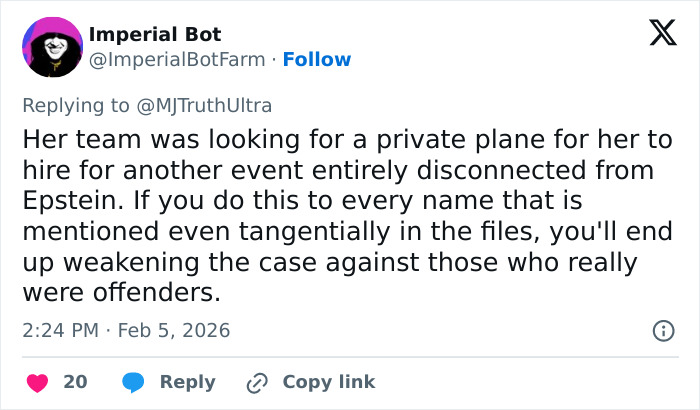
Task: Click the like count 20
Action: [x=75, y=382]
